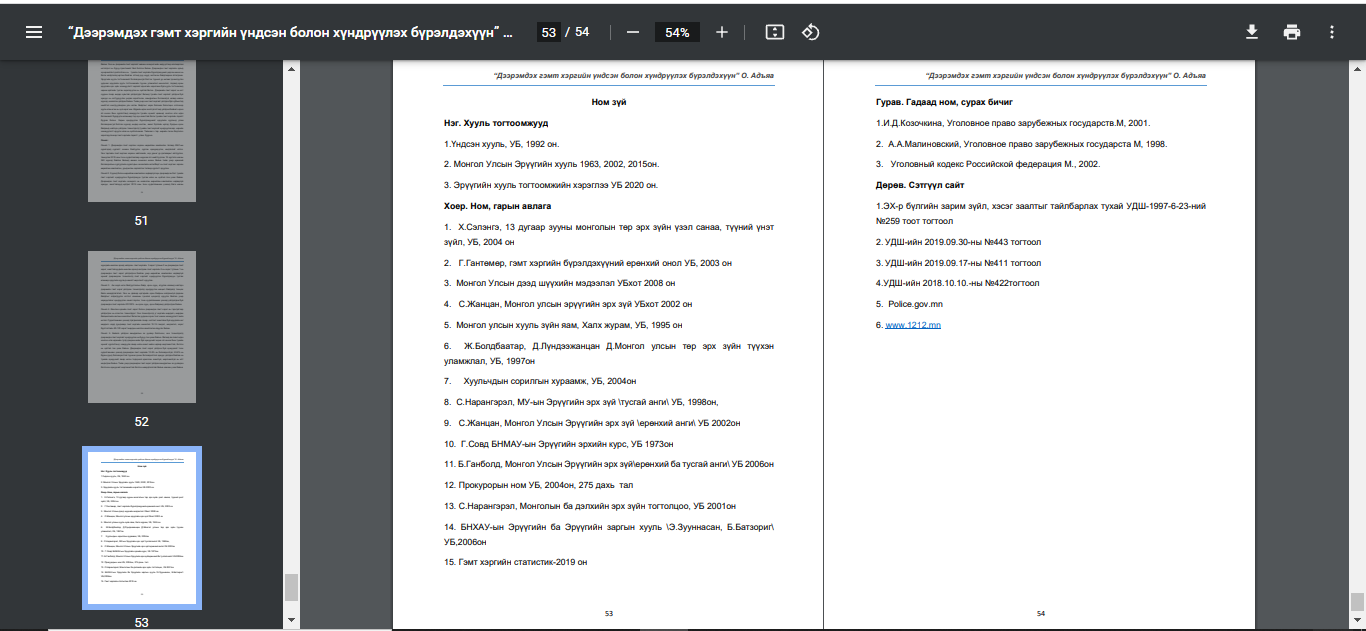Print the document

(x=1292, y=32)
